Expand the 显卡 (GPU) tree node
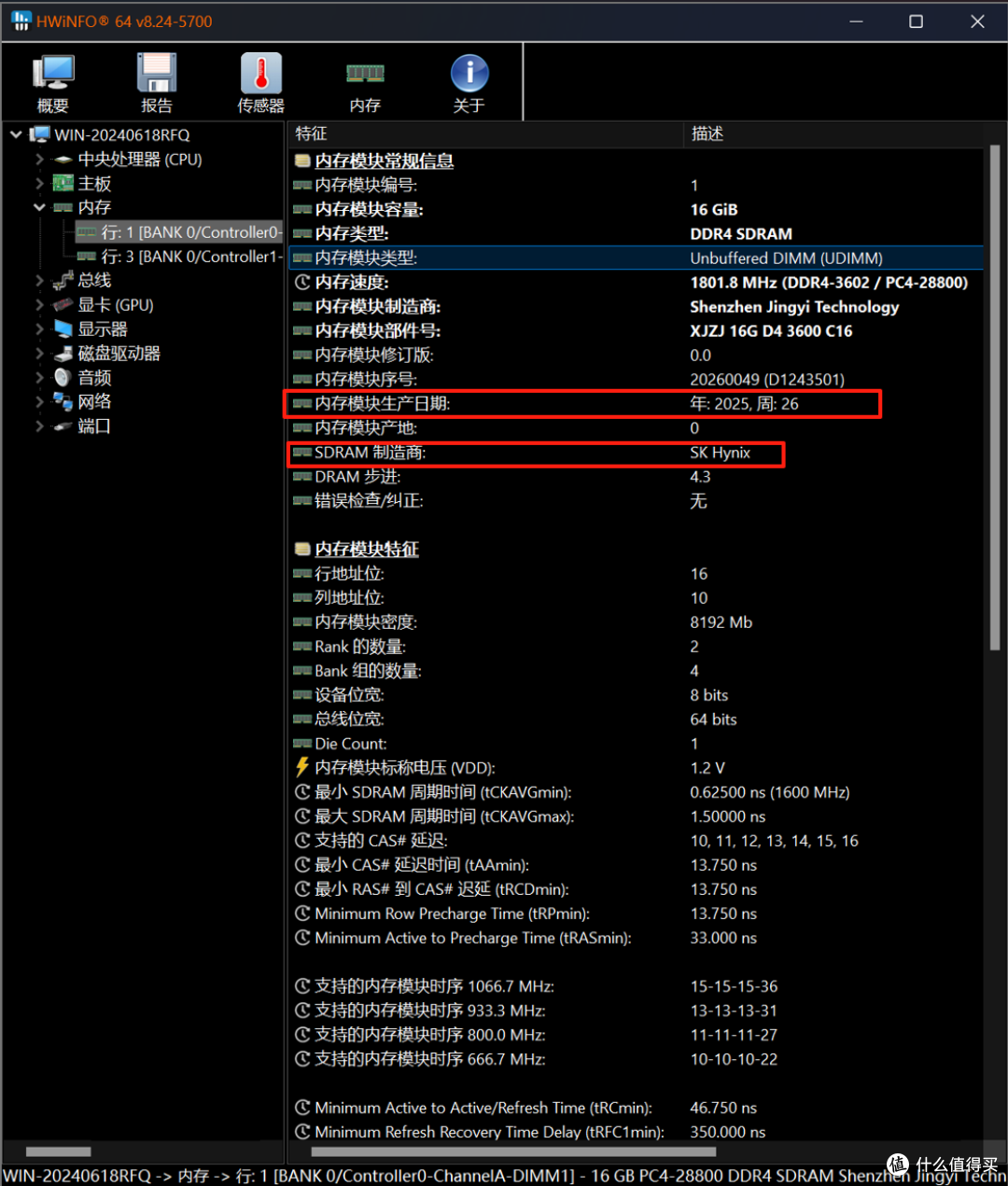Screen dimensions: 1008x1186 point(39,304)
